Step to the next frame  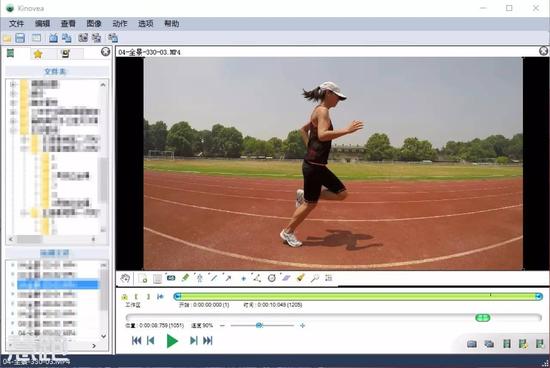pyautogui.click(x=193, y=340)
